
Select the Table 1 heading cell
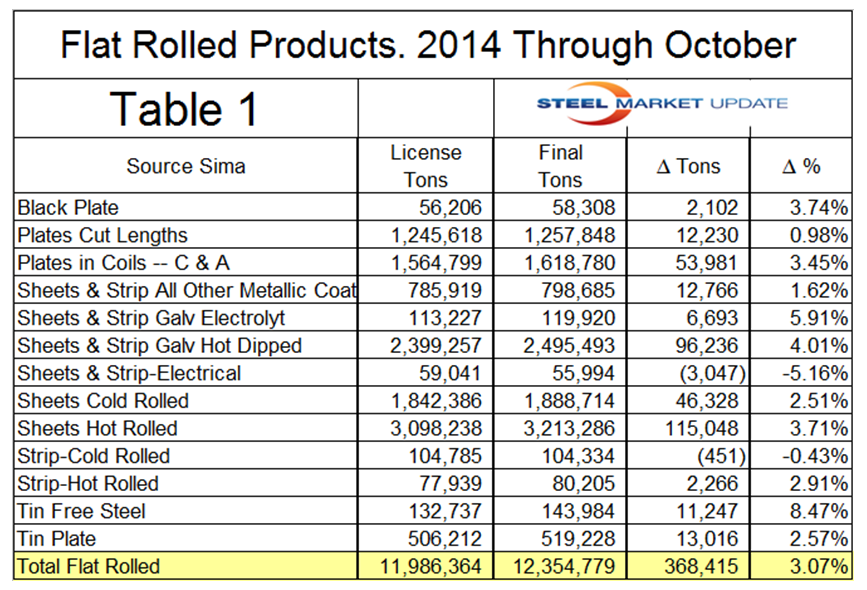pos(184,107)
